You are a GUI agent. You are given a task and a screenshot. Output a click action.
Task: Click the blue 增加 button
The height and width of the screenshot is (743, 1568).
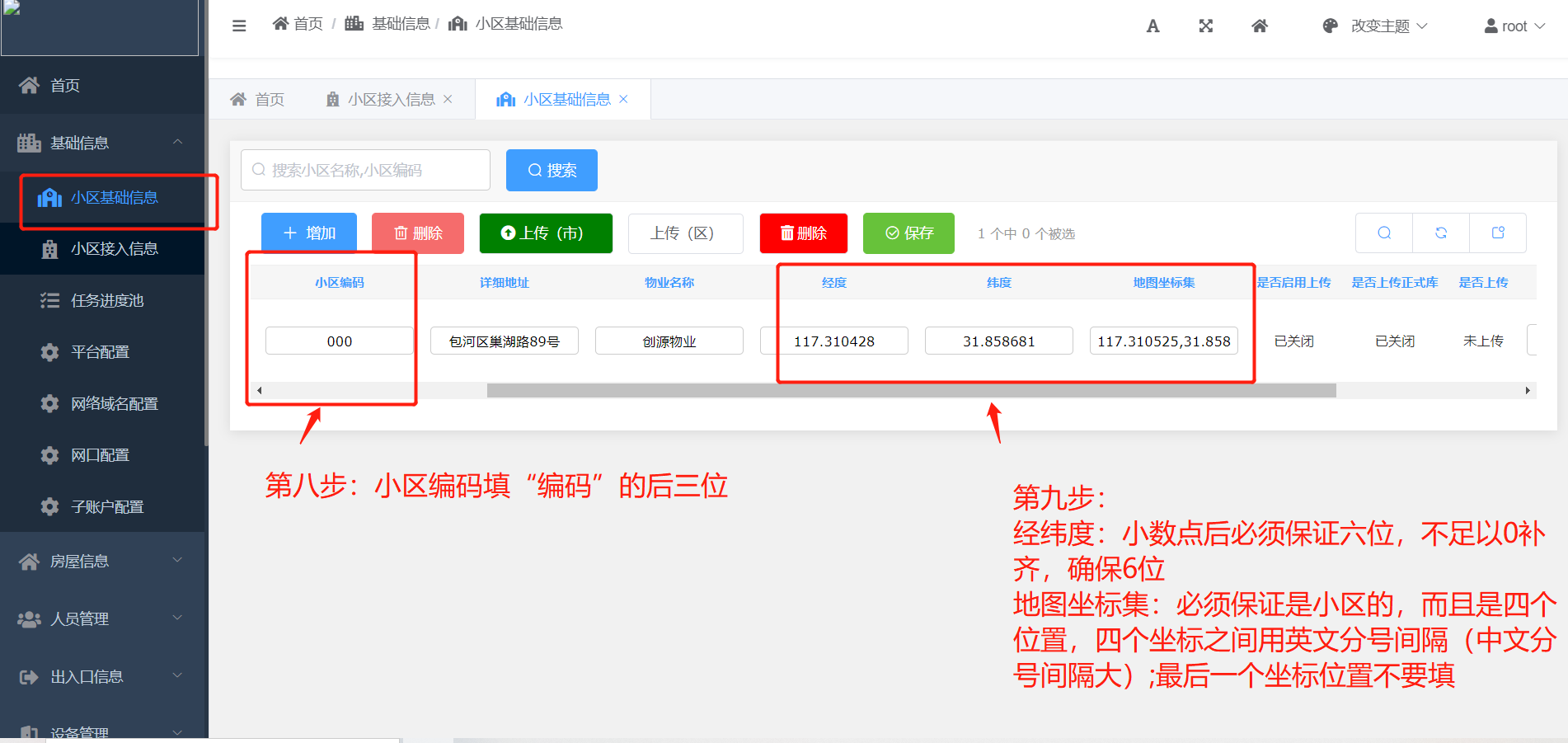click(309, 233)
